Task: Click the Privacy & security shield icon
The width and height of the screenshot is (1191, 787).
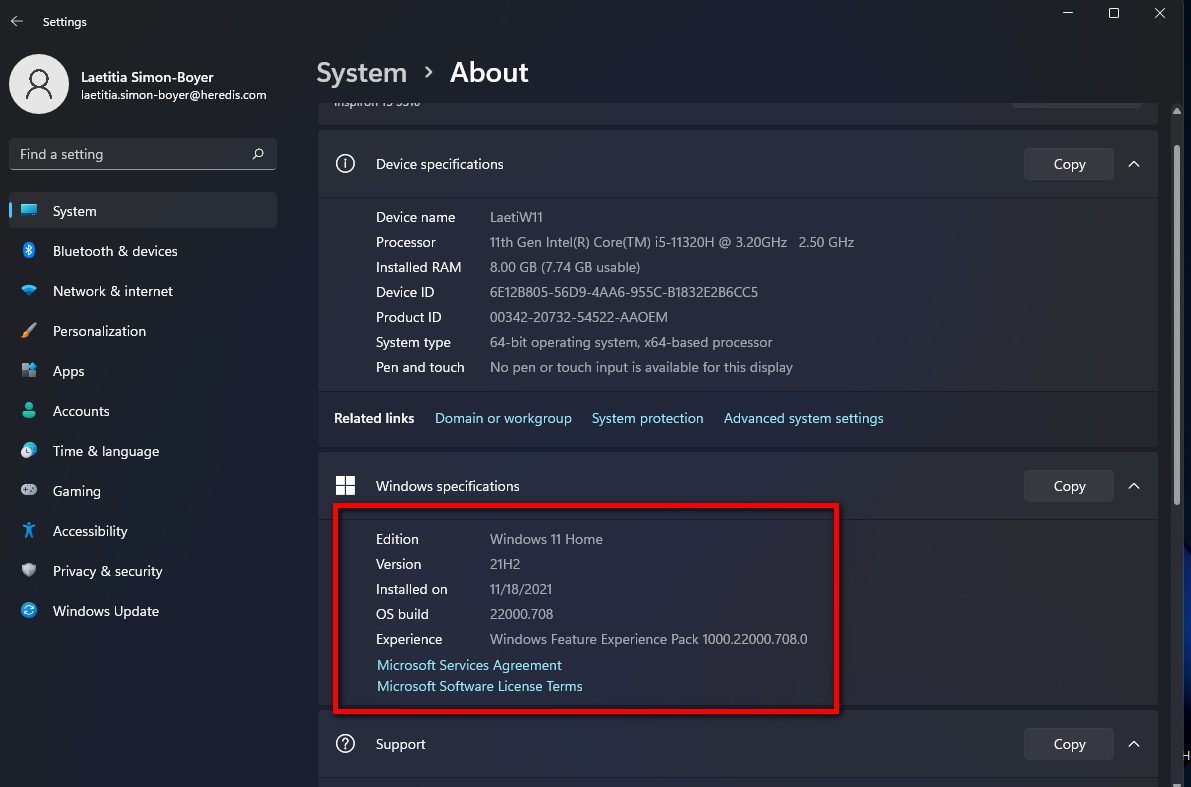Action: pos(29,571)
